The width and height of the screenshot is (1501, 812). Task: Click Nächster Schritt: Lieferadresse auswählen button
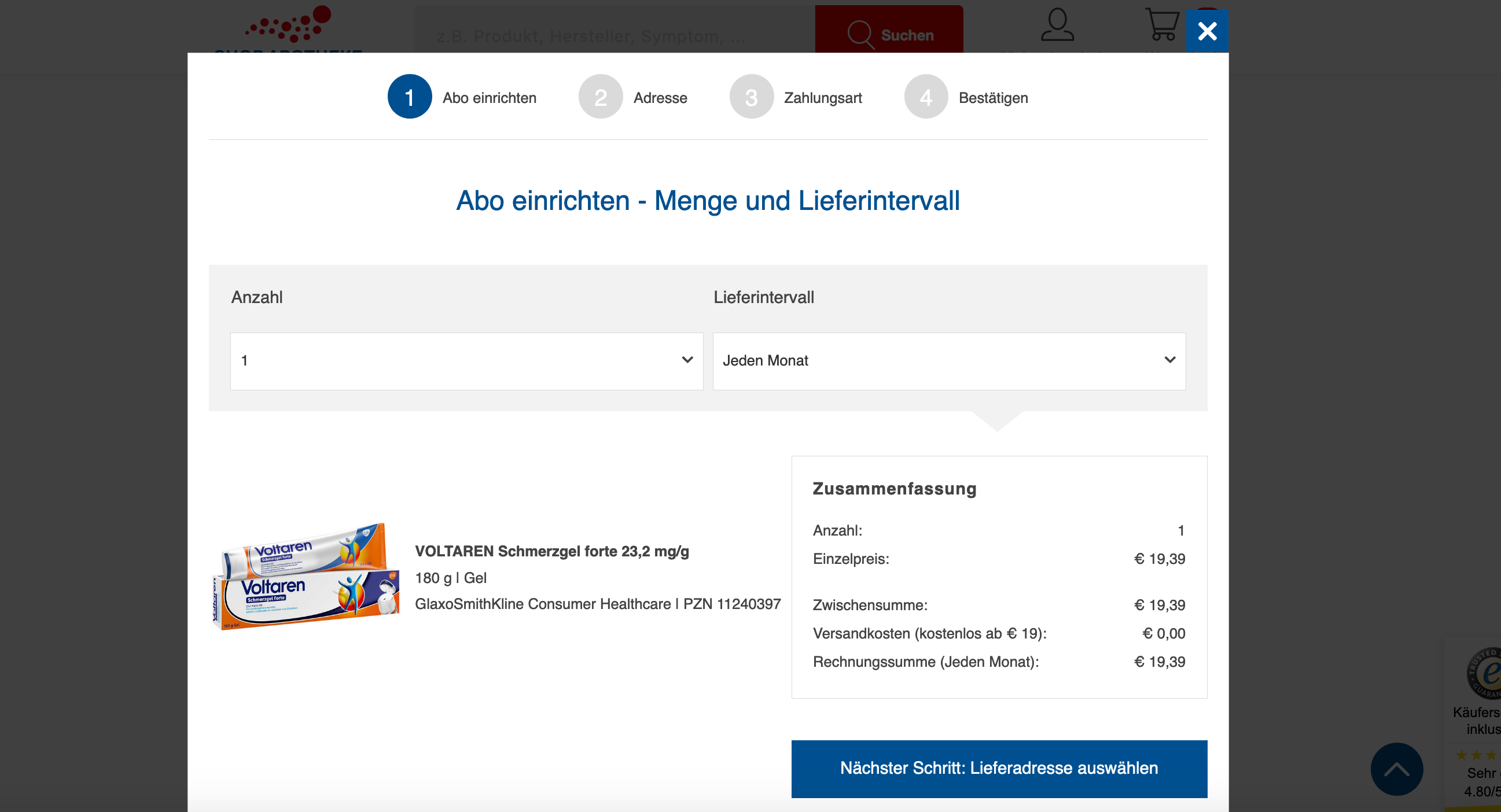click(x=999, y=768)
